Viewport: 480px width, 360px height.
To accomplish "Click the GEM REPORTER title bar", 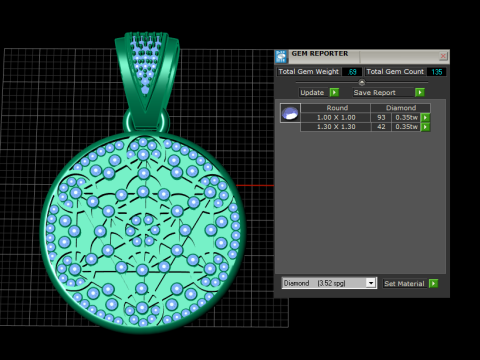I will [363, 56].
